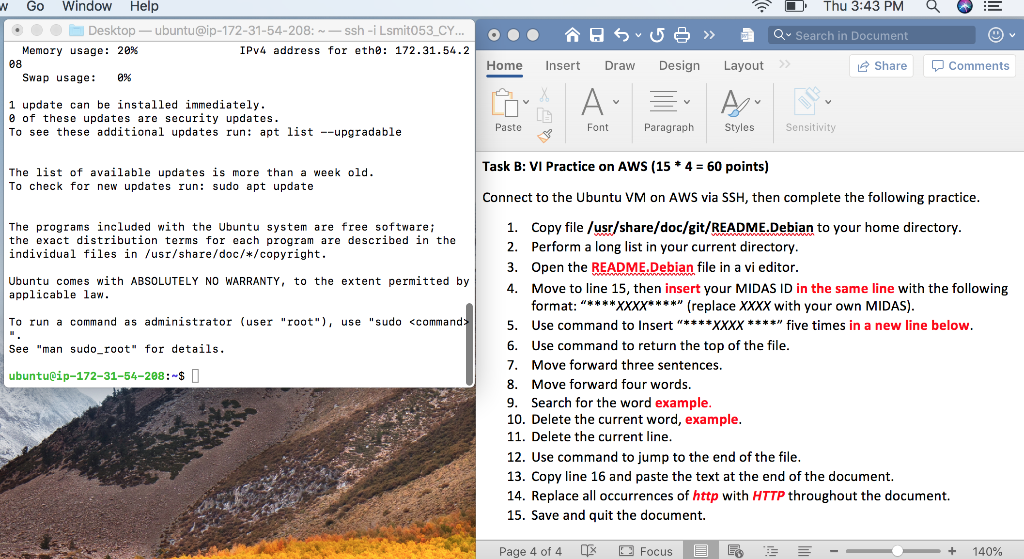This screenshot has width=1024, height=559.
Task: Save the document with the floppy disk icon
Action: pos(596,35)
